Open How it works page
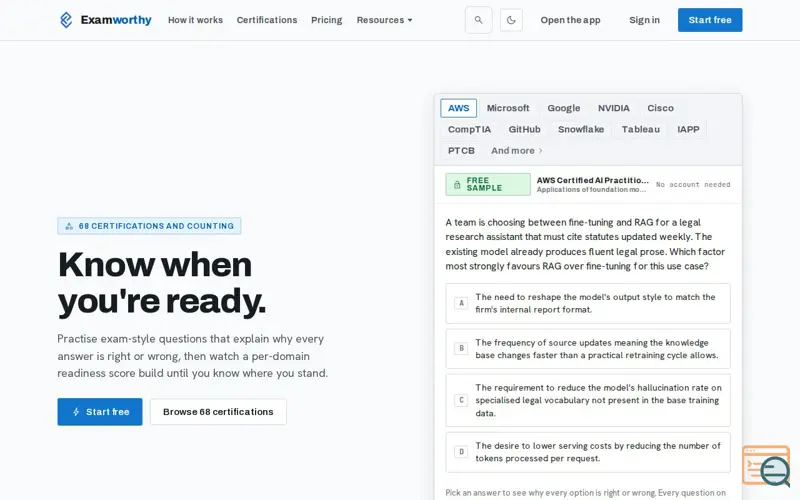The height and width of the screenshot is (500, 800). pyautogui.click(x=195, y=20)
